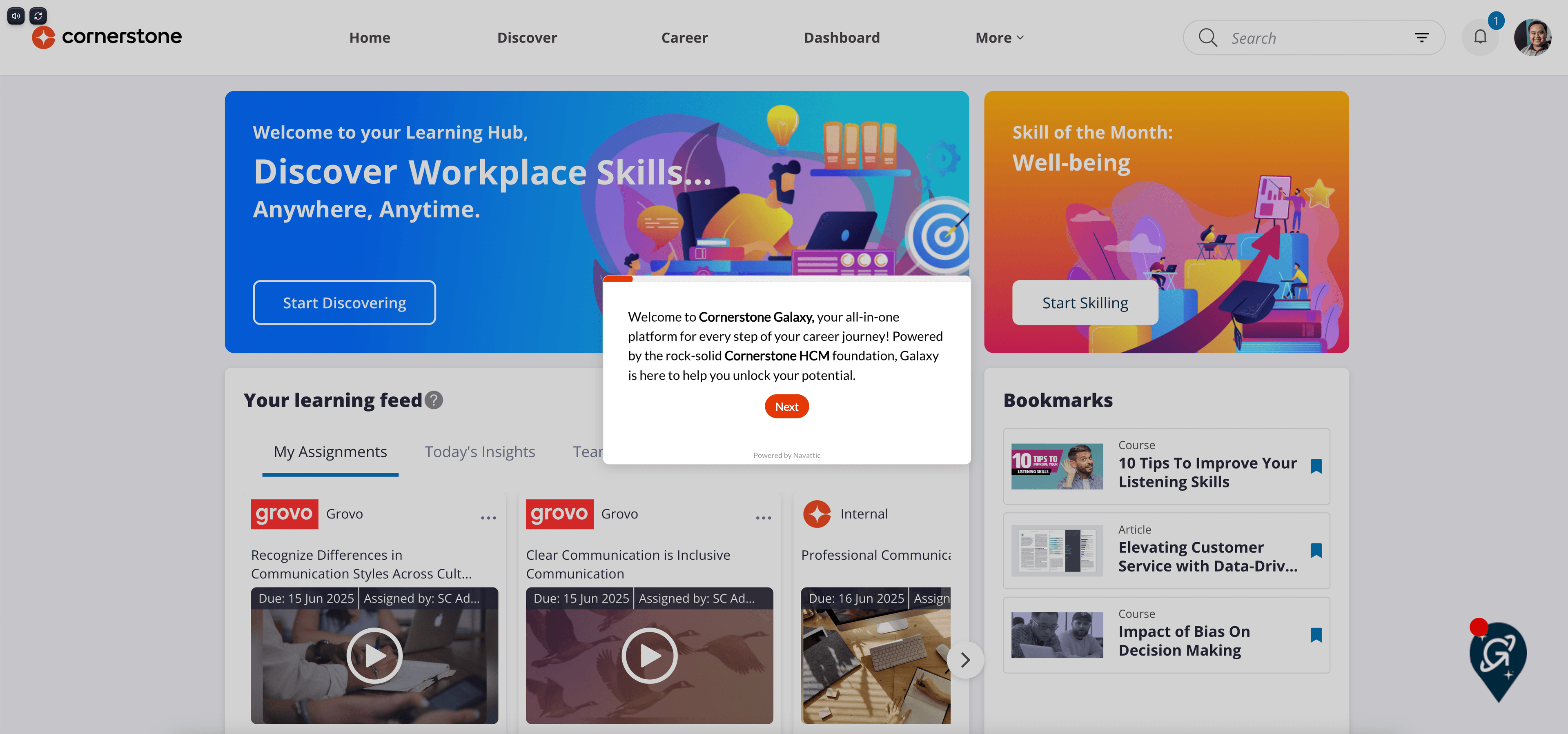Click the search magnifier icon
This screenshot has width=1568, height=734.
pos(1208,38)
